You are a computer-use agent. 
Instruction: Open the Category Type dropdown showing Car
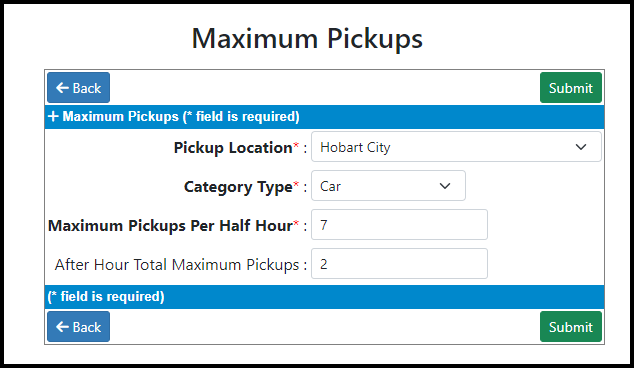tap(388, 186)
